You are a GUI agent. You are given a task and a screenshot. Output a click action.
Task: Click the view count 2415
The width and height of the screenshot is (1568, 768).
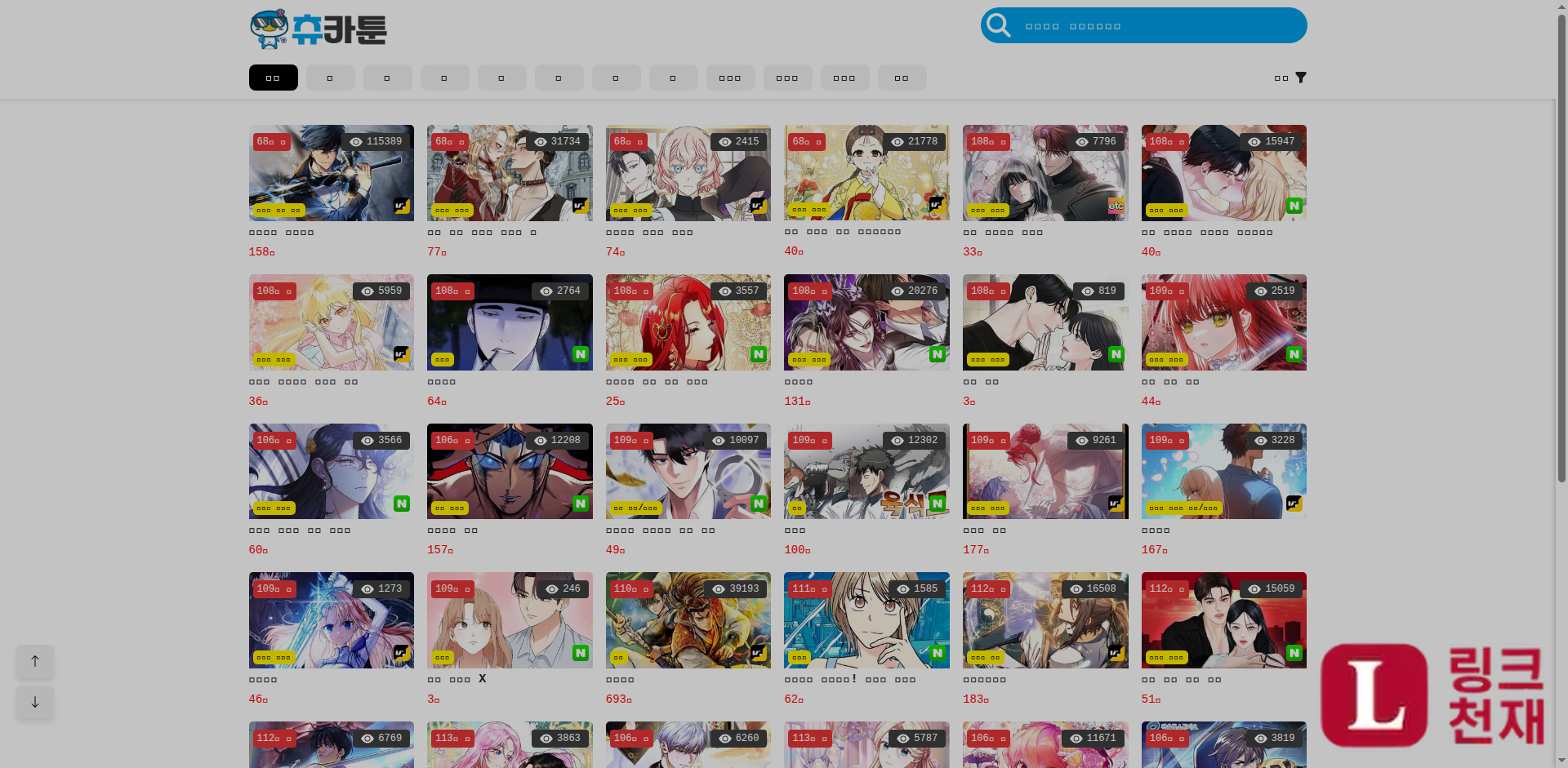pyautogui.click(x=747, y=142)
